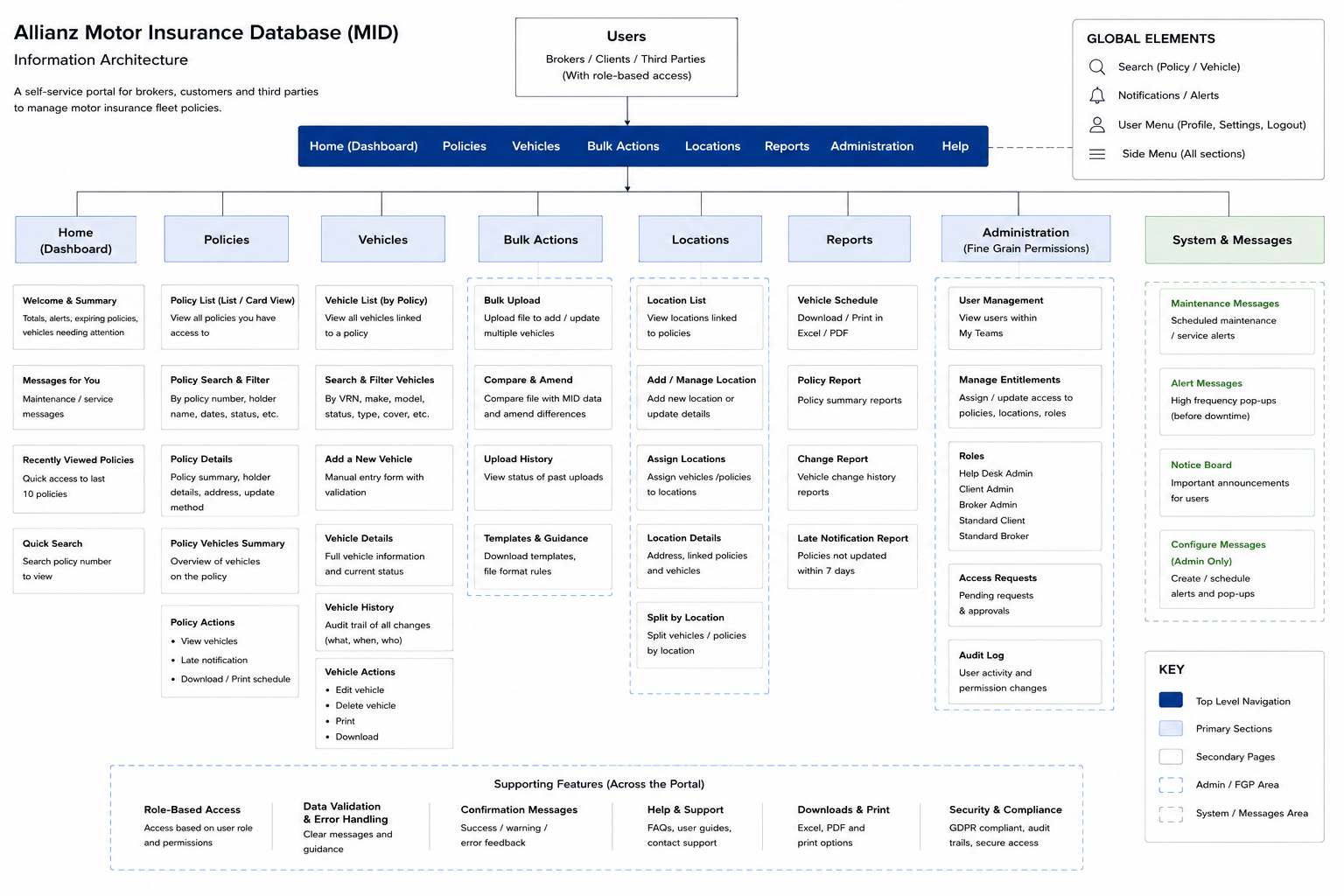The width and height of the screenshot is (1344, 896).
Task: Choose Administration in the blue navigation bar
Action: tap(871, 146)
